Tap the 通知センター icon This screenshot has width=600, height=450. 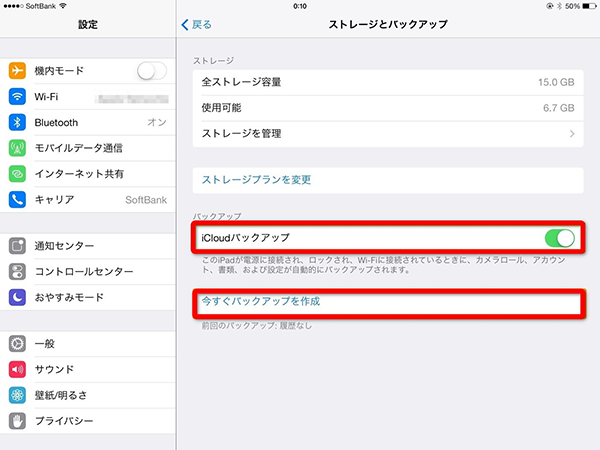[x=17, y=246]
